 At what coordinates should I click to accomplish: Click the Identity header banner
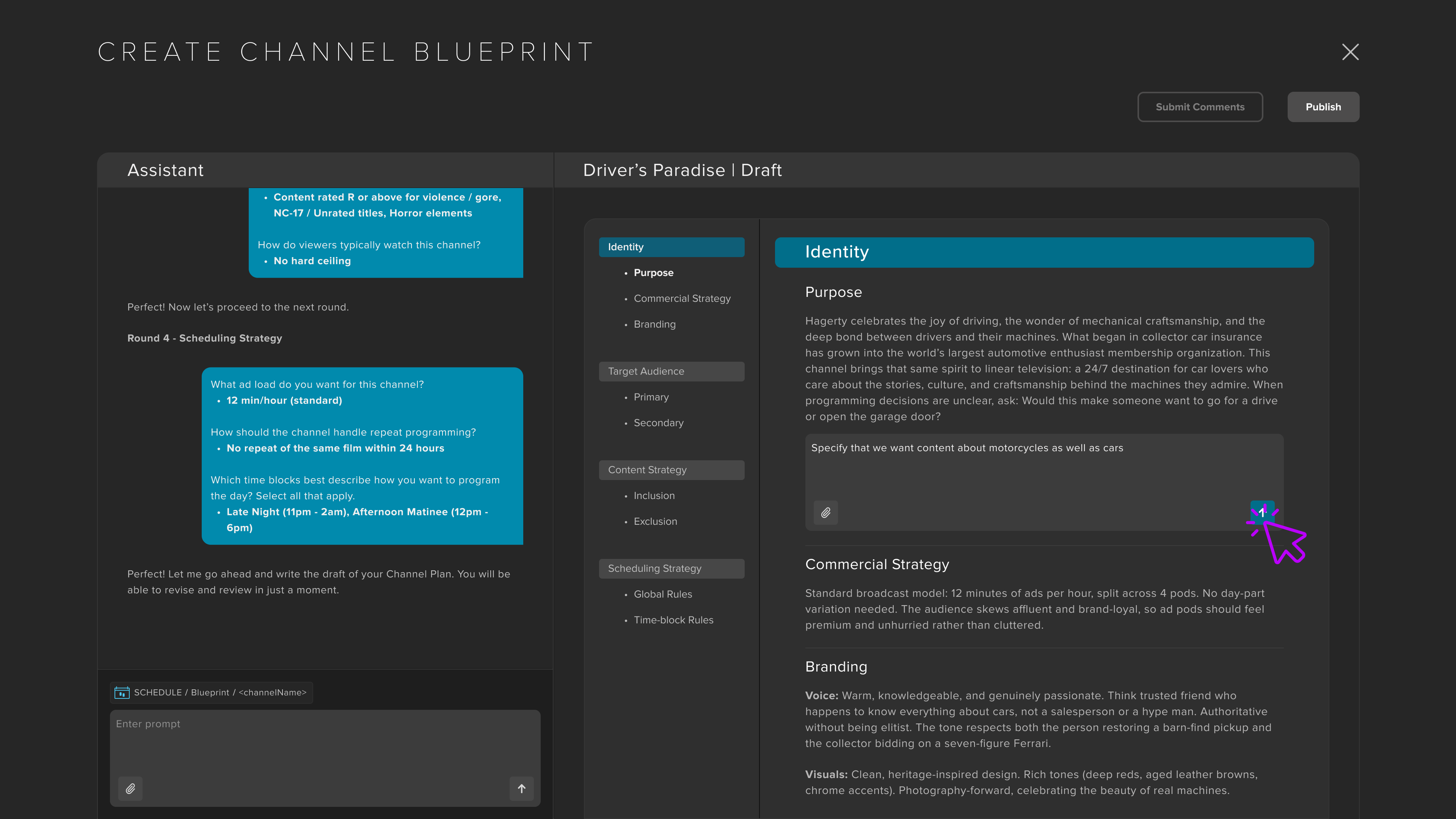coord(1044,252)
